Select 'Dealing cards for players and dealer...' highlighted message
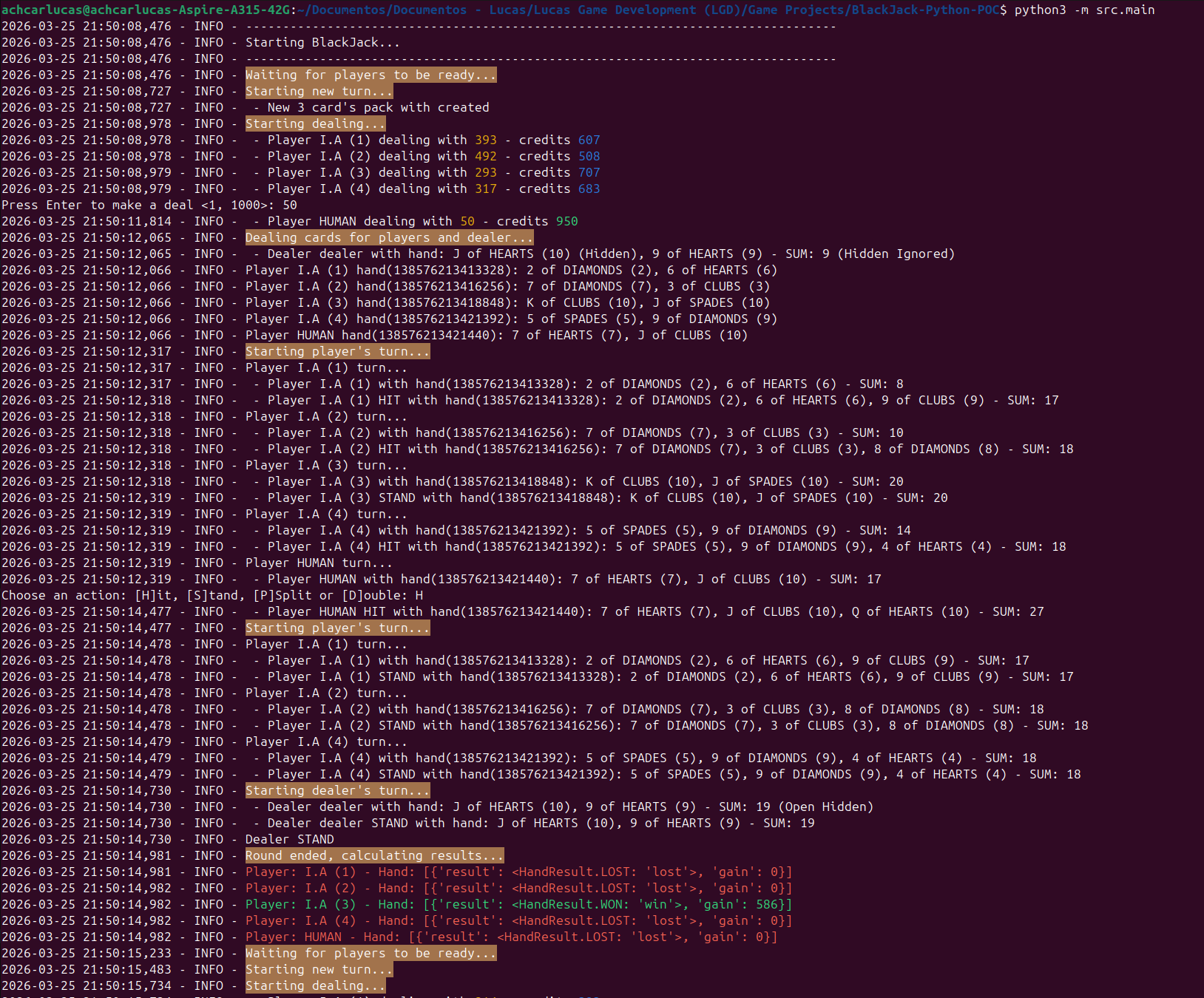Screen dimensions: 1204x998 (389, 237)
